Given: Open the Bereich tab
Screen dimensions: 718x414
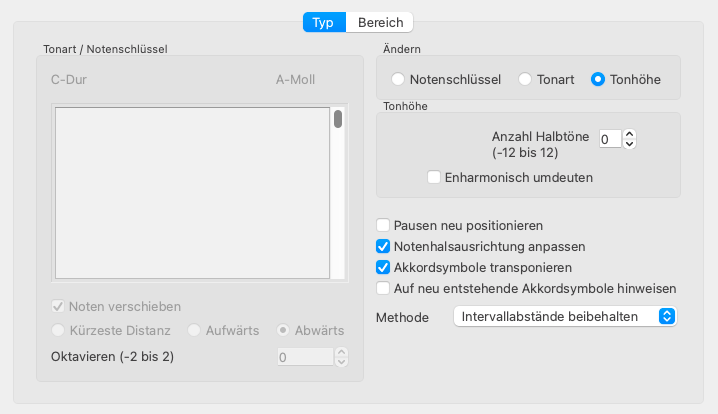Looking at the screenshot, I should (x=379, y=21).
